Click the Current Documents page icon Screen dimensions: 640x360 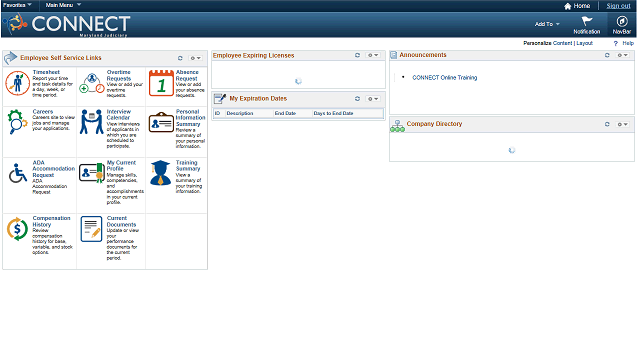pos(91,229)
